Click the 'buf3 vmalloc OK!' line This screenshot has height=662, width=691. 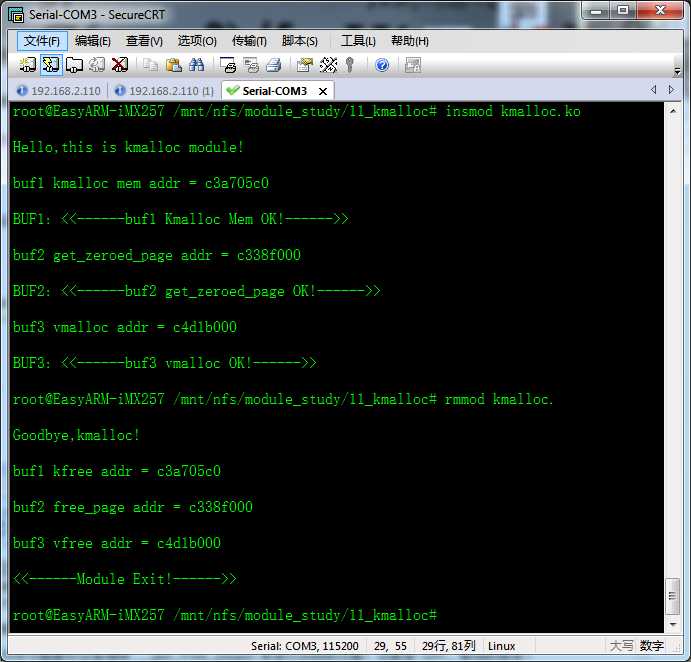click(164, 363)
